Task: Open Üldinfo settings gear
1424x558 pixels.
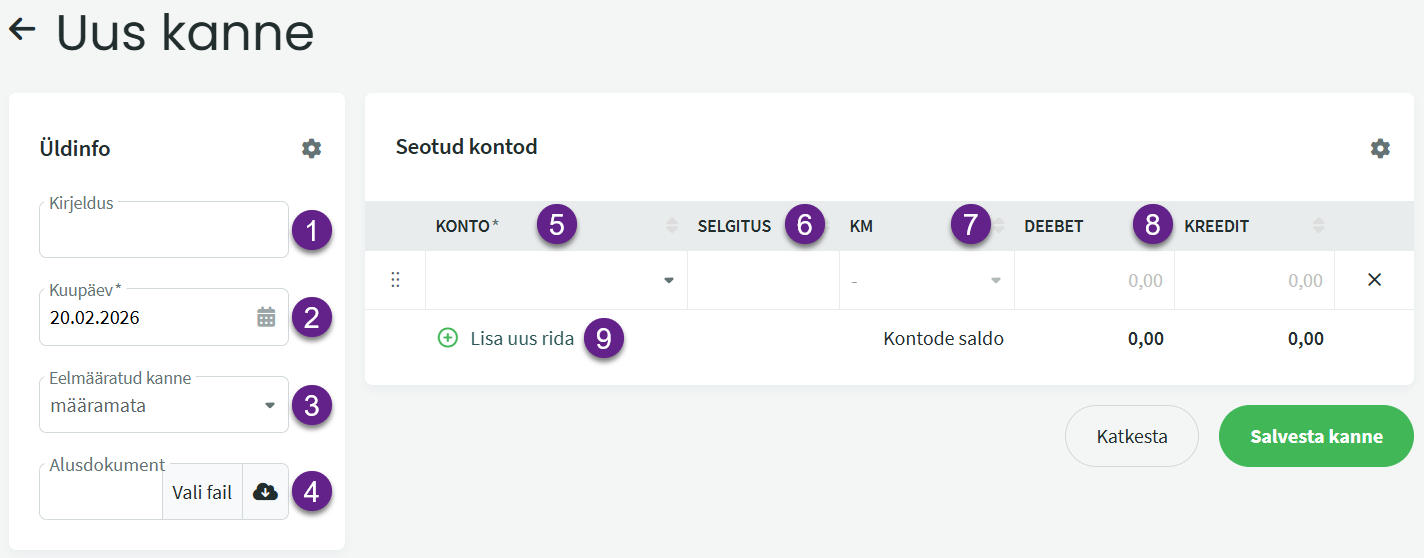Action: click(x=312, y=149)
